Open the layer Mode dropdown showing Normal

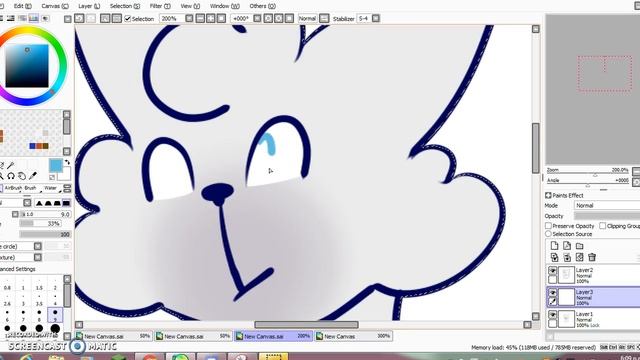[x=607, y=205]
